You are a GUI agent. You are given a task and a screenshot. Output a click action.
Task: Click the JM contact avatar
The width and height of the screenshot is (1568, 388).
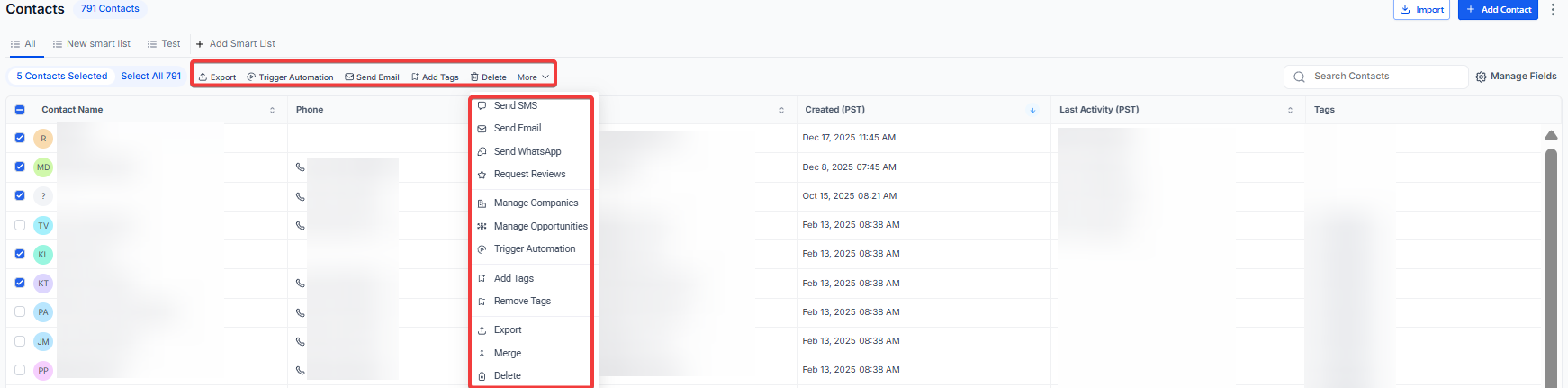43,341
